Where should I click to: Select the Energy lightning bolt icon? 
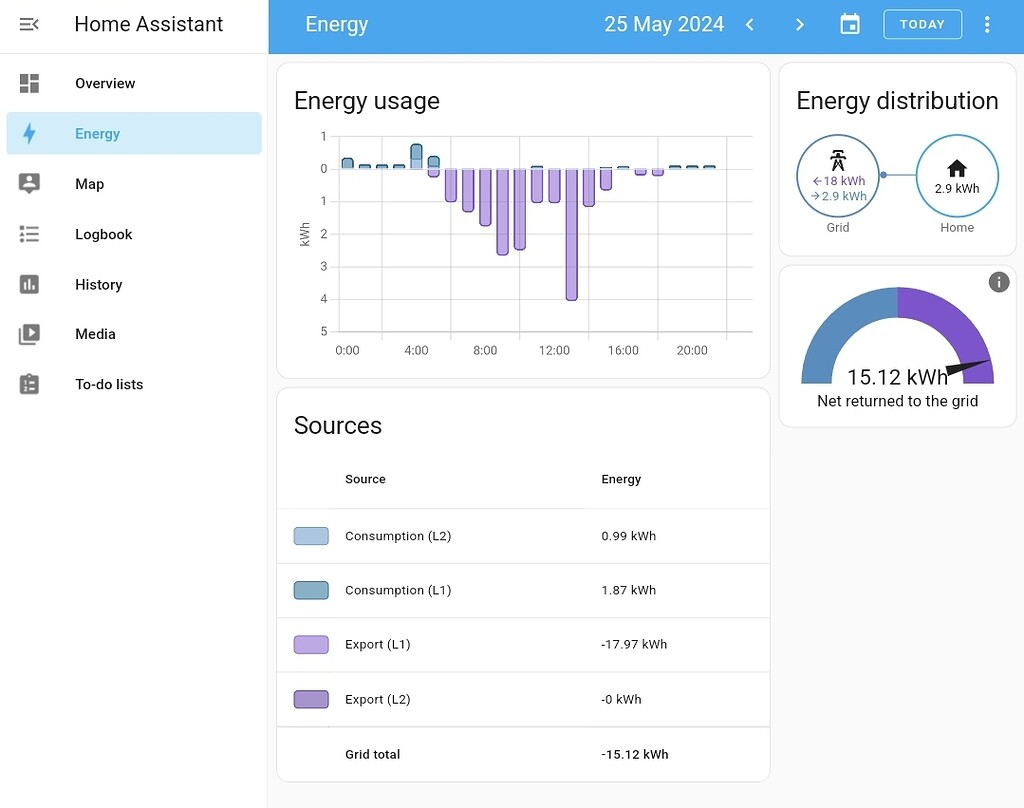pos(31,133)
